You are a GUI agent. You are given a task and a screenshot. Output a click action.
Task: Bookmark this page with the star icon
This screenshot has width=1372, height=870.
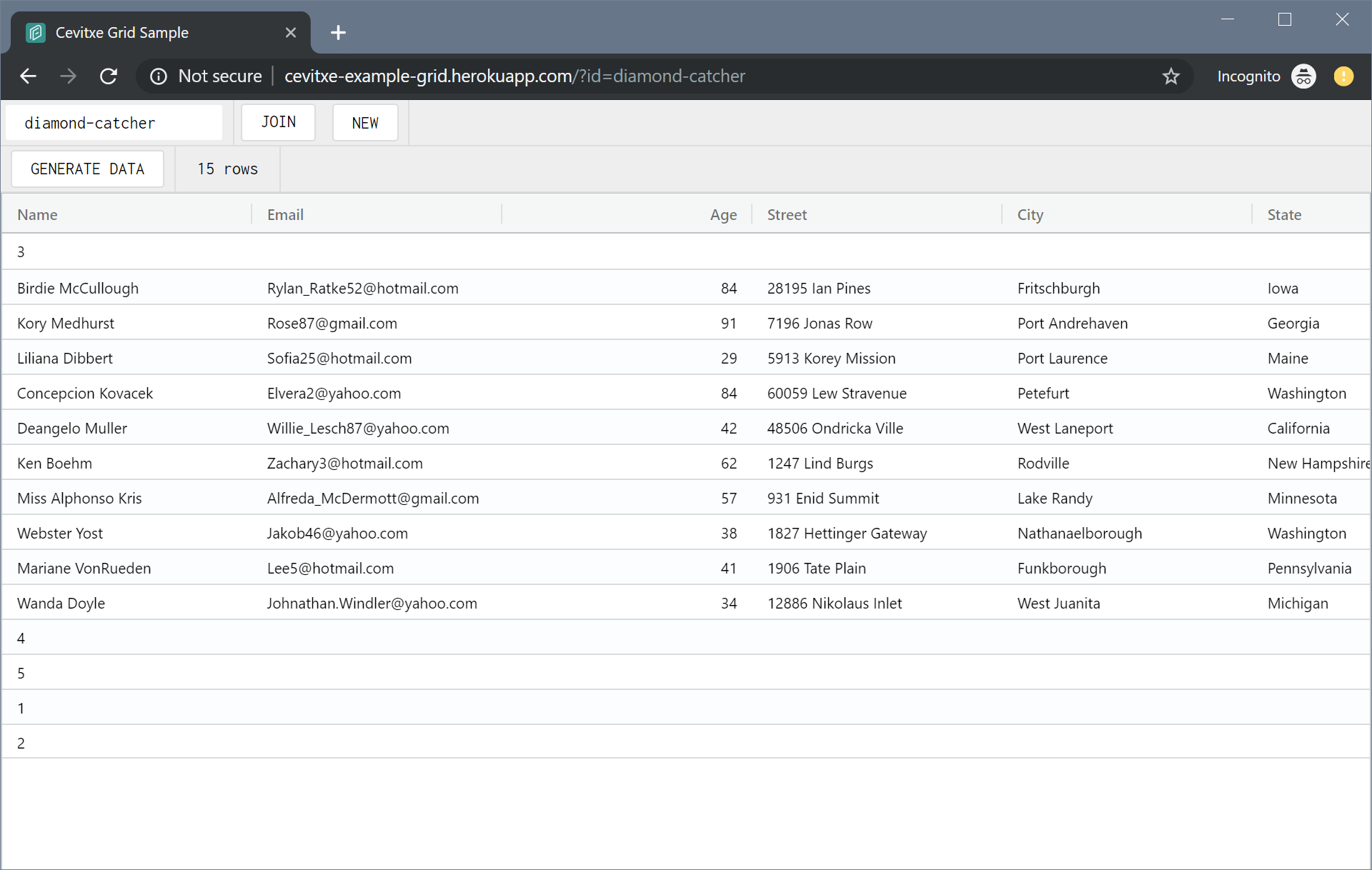pos(1172,76)
